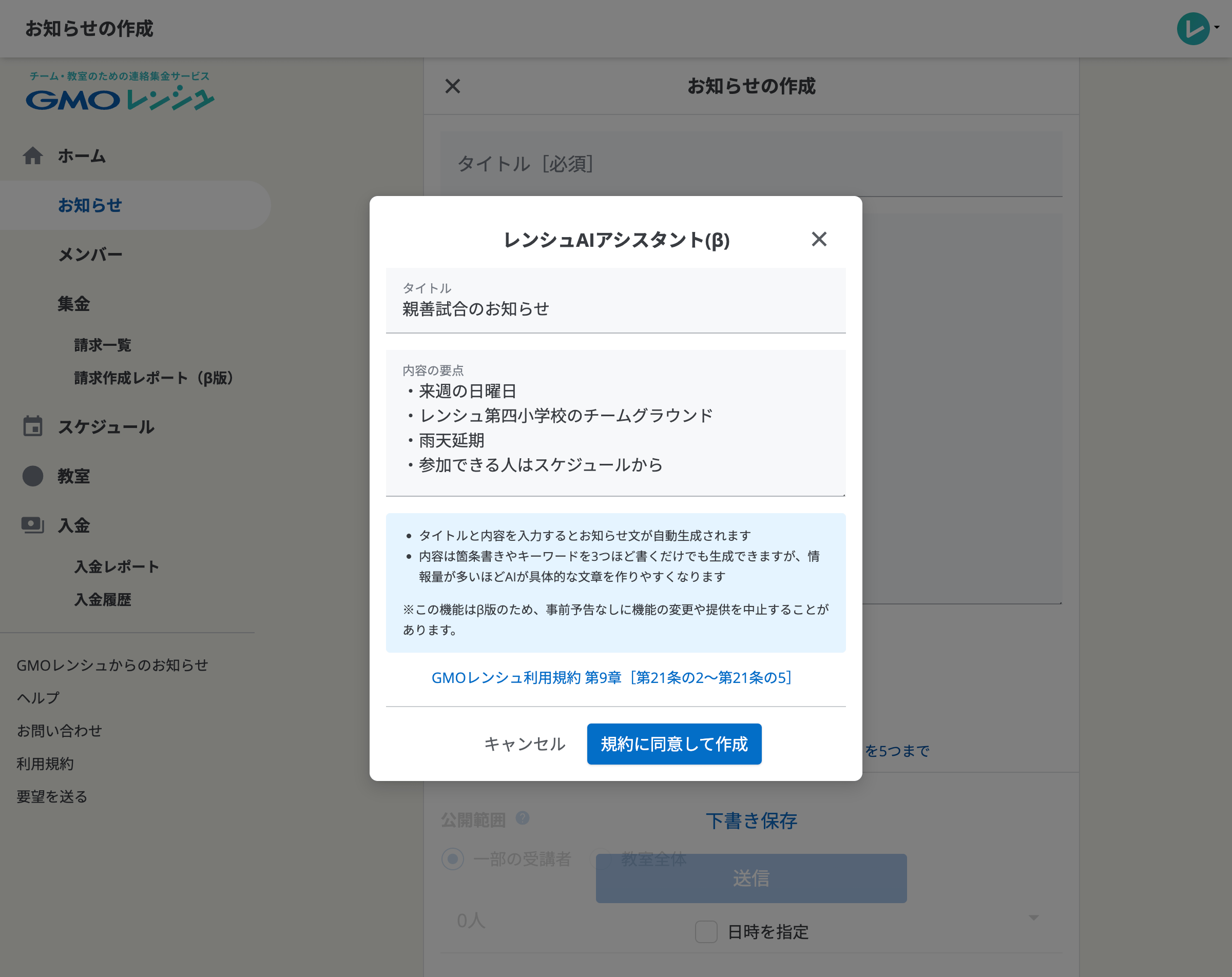Select お知らせ in the sidebar menu

[89, 205]
